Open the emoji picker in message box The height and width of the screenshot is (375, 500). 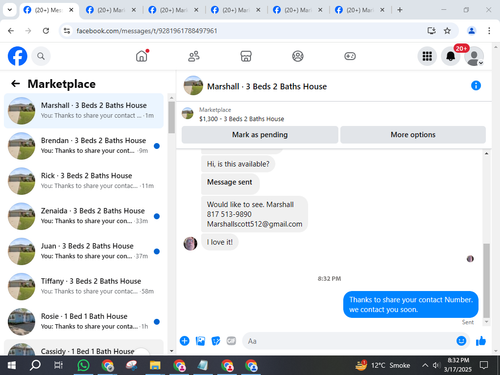tap(461, 341)
